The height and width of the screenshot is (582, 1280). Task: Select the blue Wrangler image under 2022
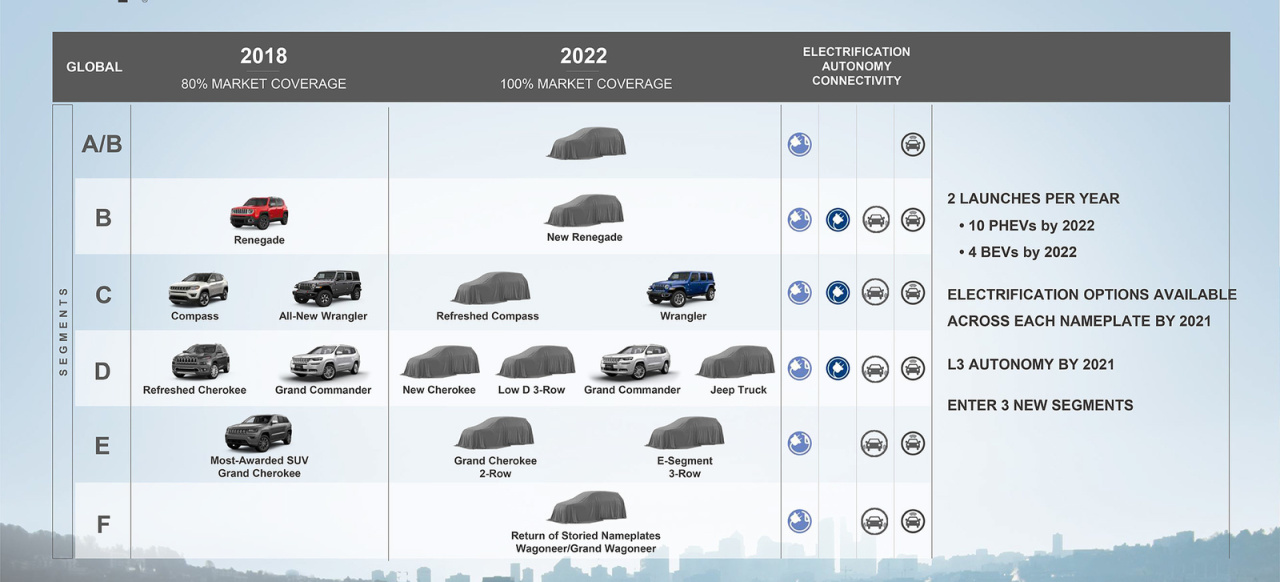pyautogui.click(x=682, y=288)
